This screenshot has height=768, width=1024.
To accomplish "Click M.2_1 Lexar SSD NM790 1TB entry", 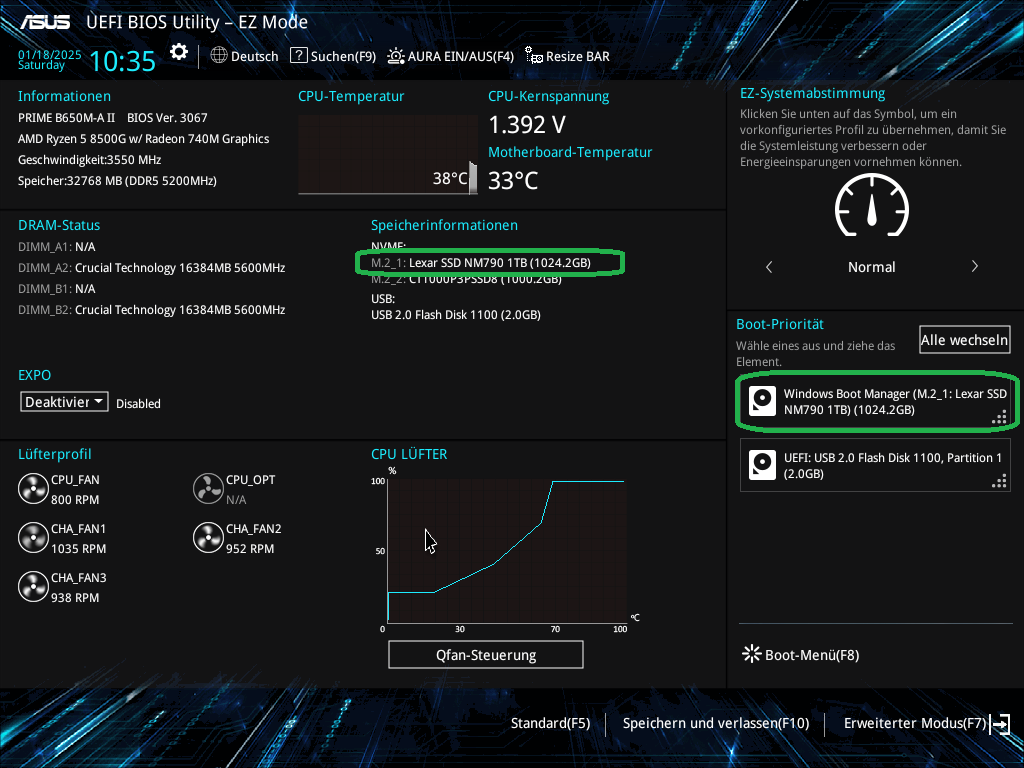I will (481, 263).
